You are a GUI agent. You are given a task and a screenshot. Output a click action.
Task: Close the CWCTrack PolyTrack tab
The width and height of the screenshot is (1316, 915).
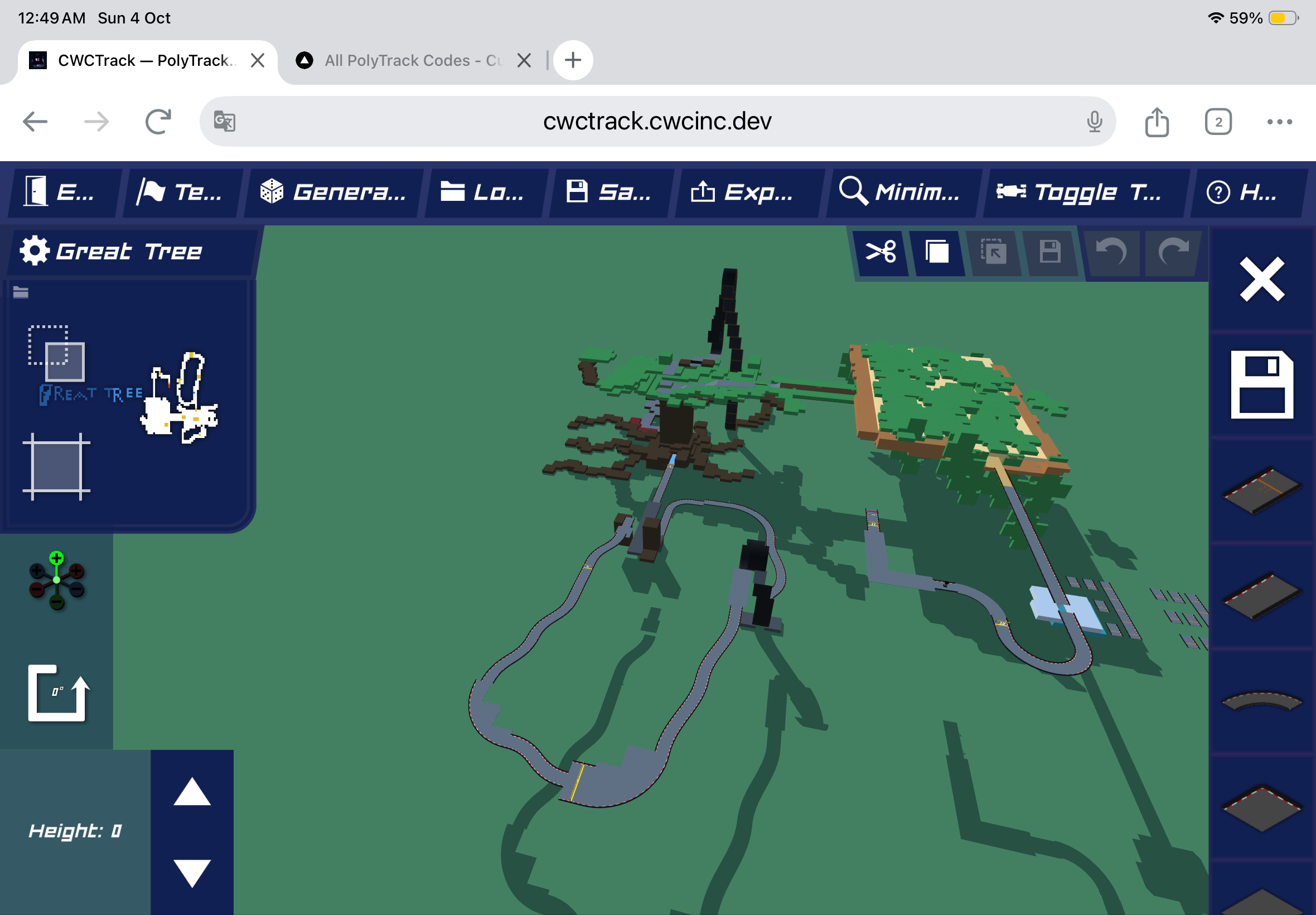[x=258, y=60]
